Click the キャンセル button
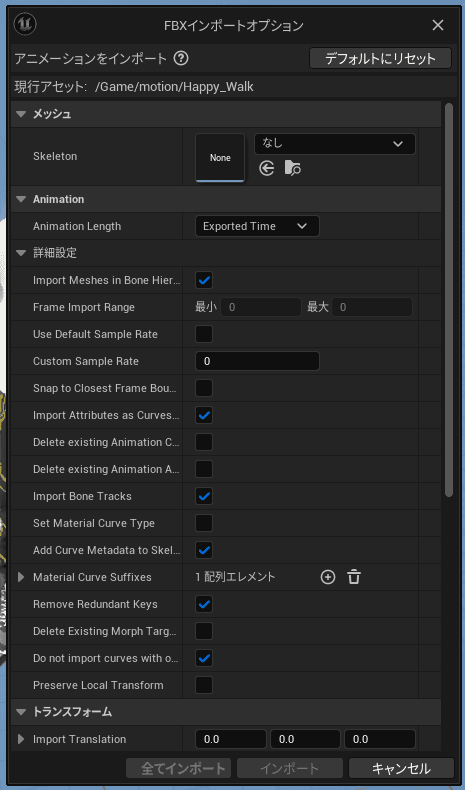 click(x=401, y=768)
